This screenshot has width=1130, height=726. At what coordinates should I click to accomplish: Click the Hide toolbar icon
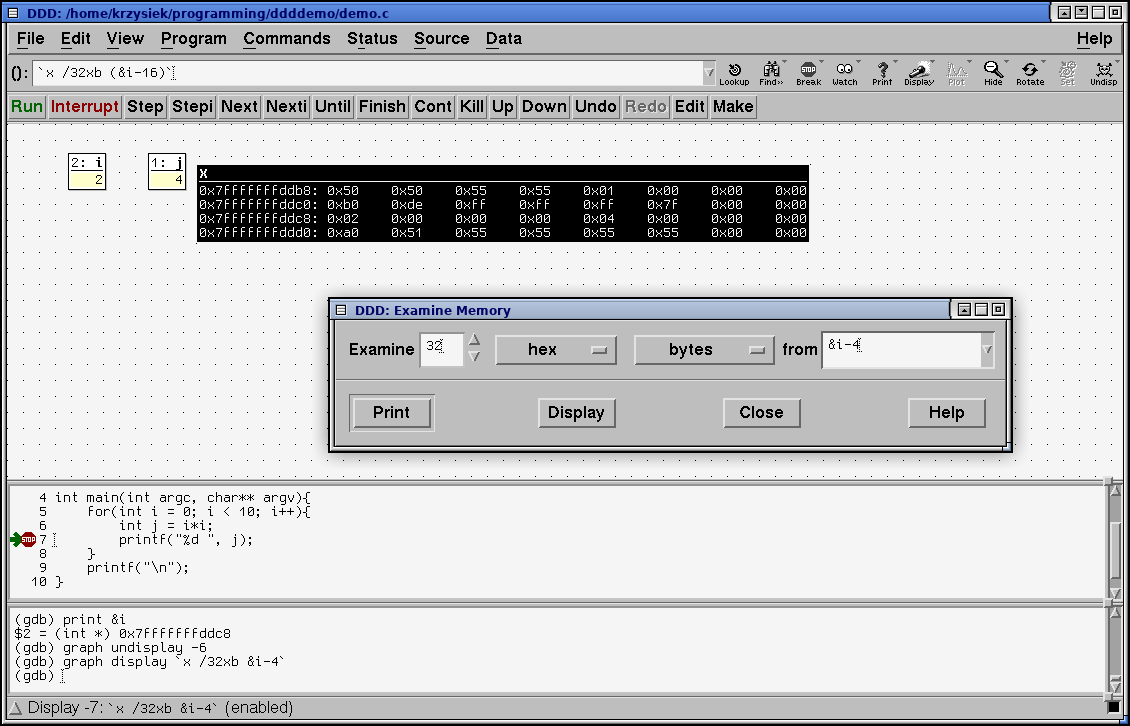(x=993, y=73)
